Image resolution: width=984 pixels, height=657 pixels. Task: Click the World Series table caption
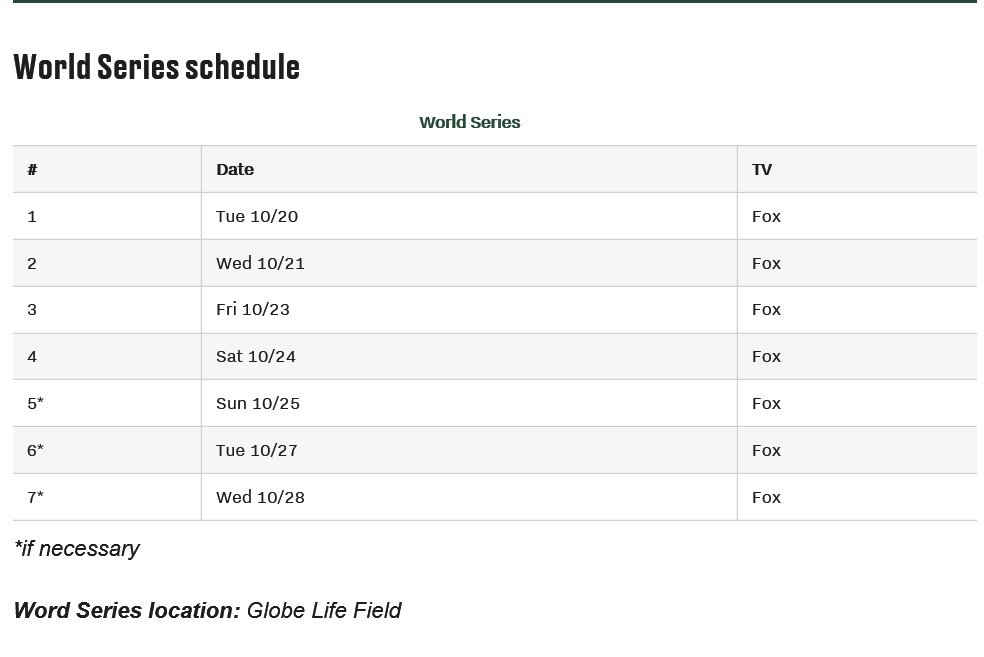(469, 122)
